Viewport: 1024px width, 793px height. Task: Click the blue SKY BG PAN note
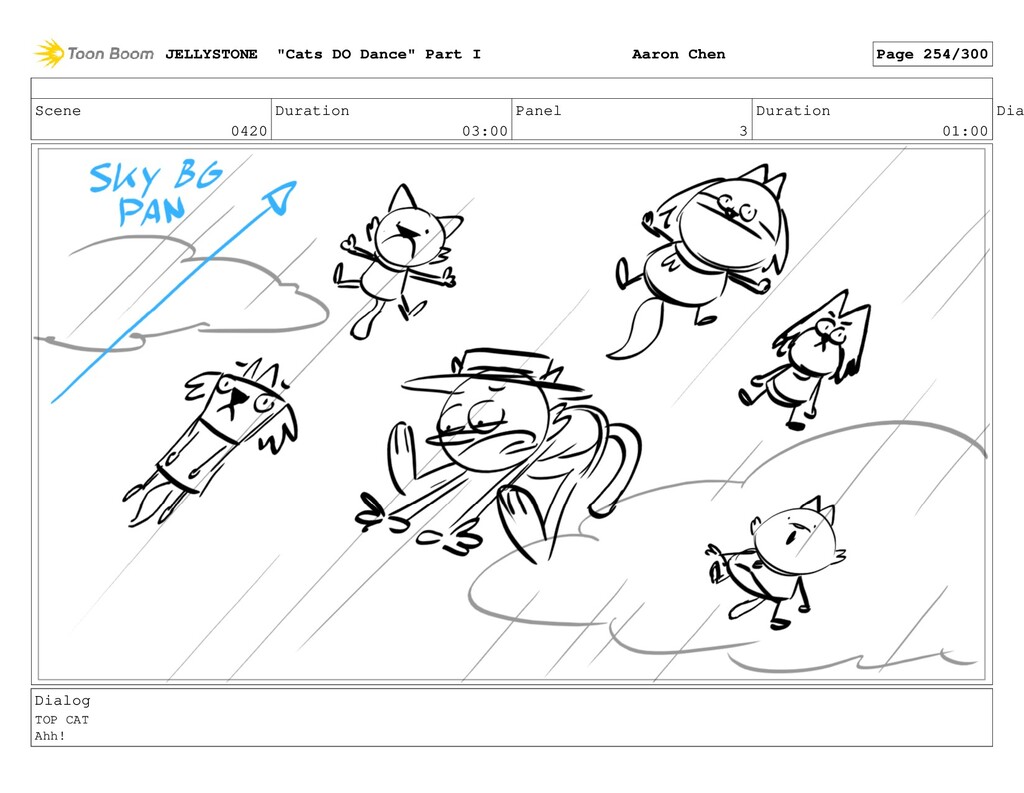155,192
